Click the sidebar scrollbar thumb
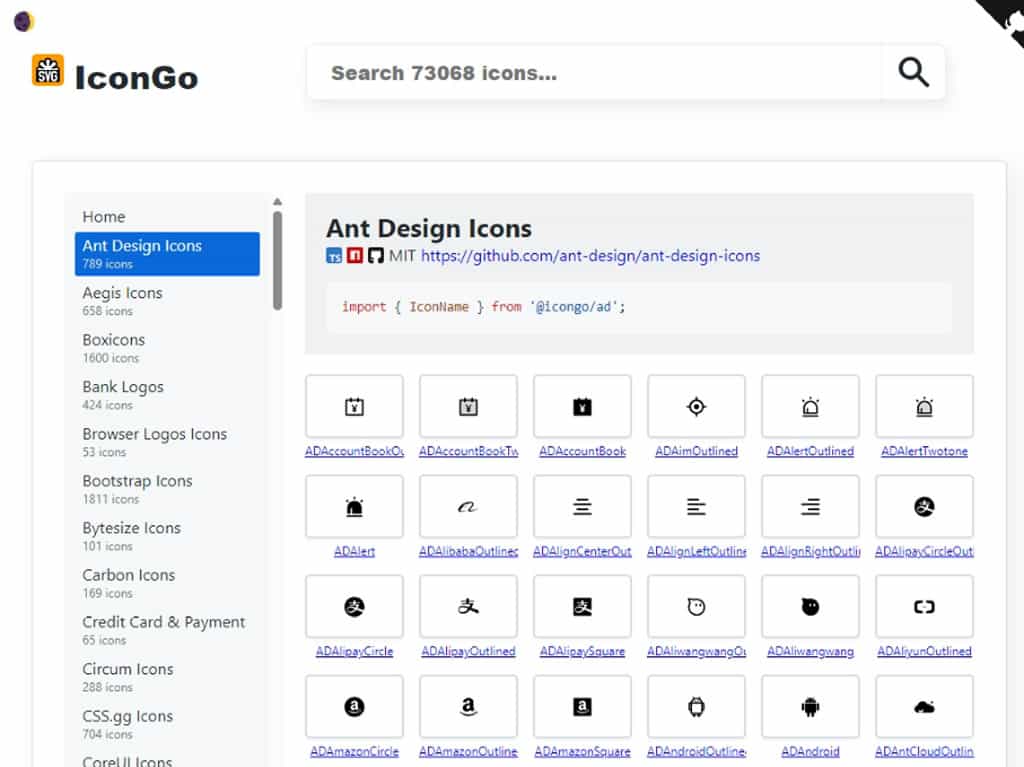The width and height of the screenshot is (1024, 767). click(278, 260)
